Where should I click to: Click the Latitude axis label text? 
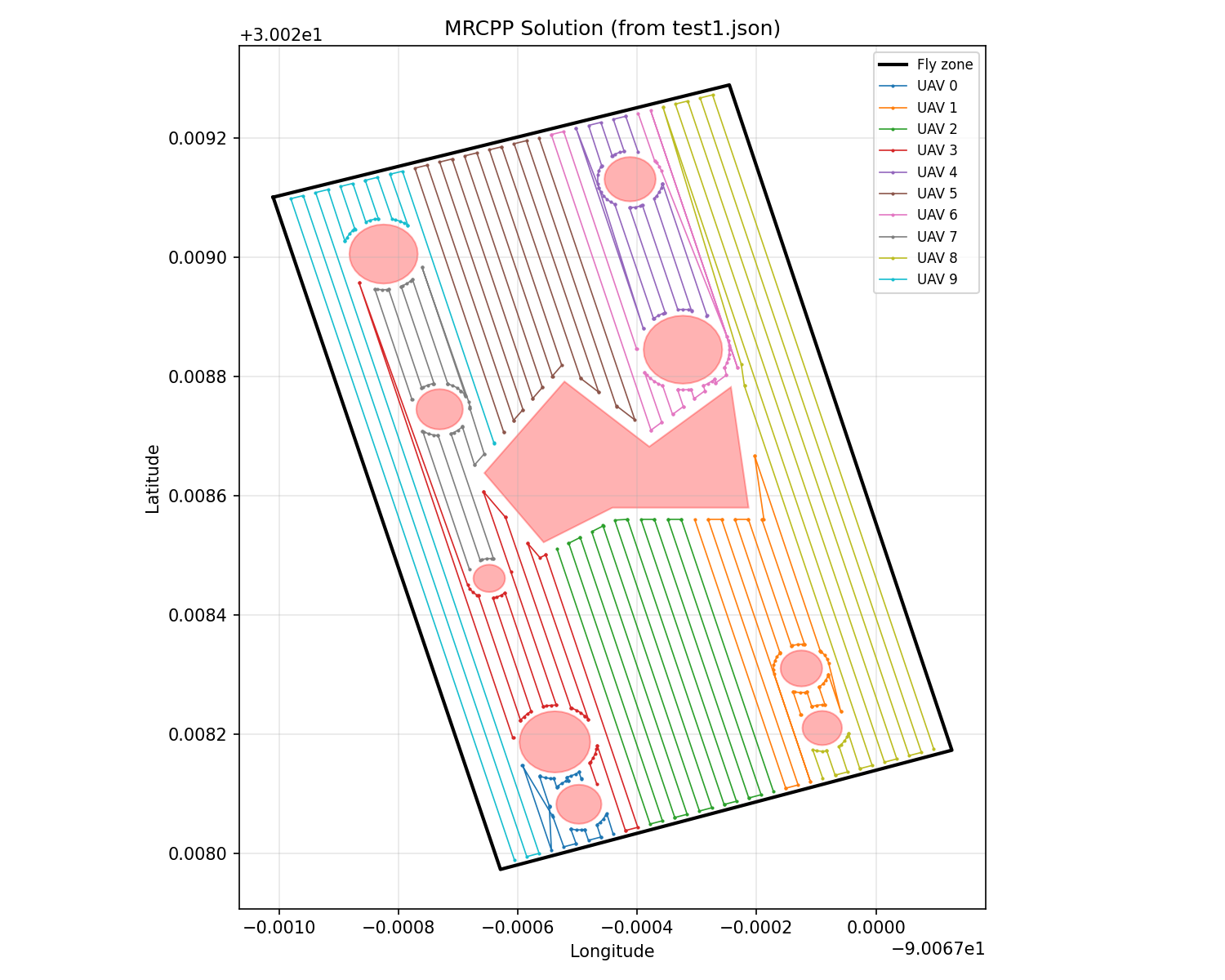point(152,478)
